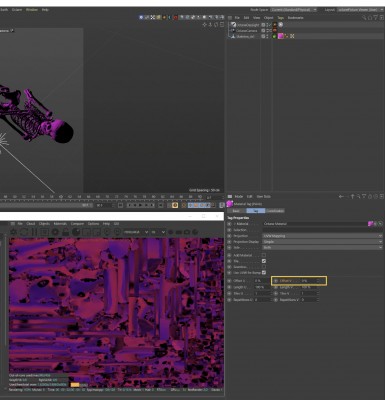The width and height of the screenshot is (385, 400).
Task: Open the Materials menu in Live Viewer
Action: (60, 224)
